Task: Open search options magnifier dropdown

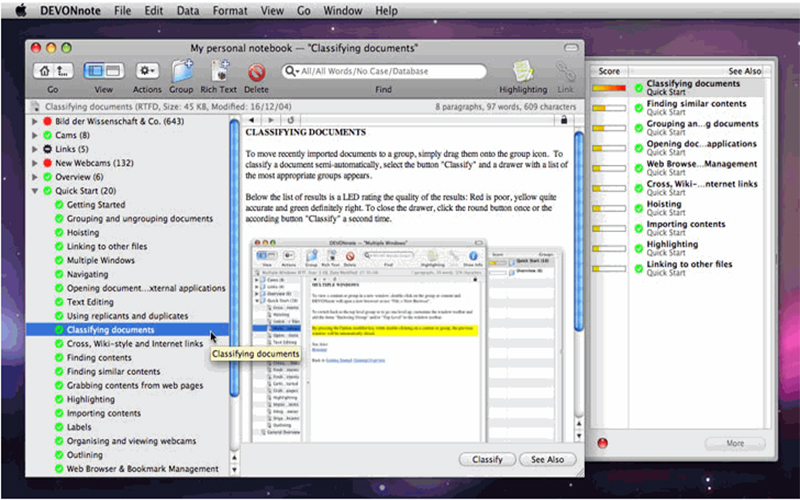Action: 291,71
